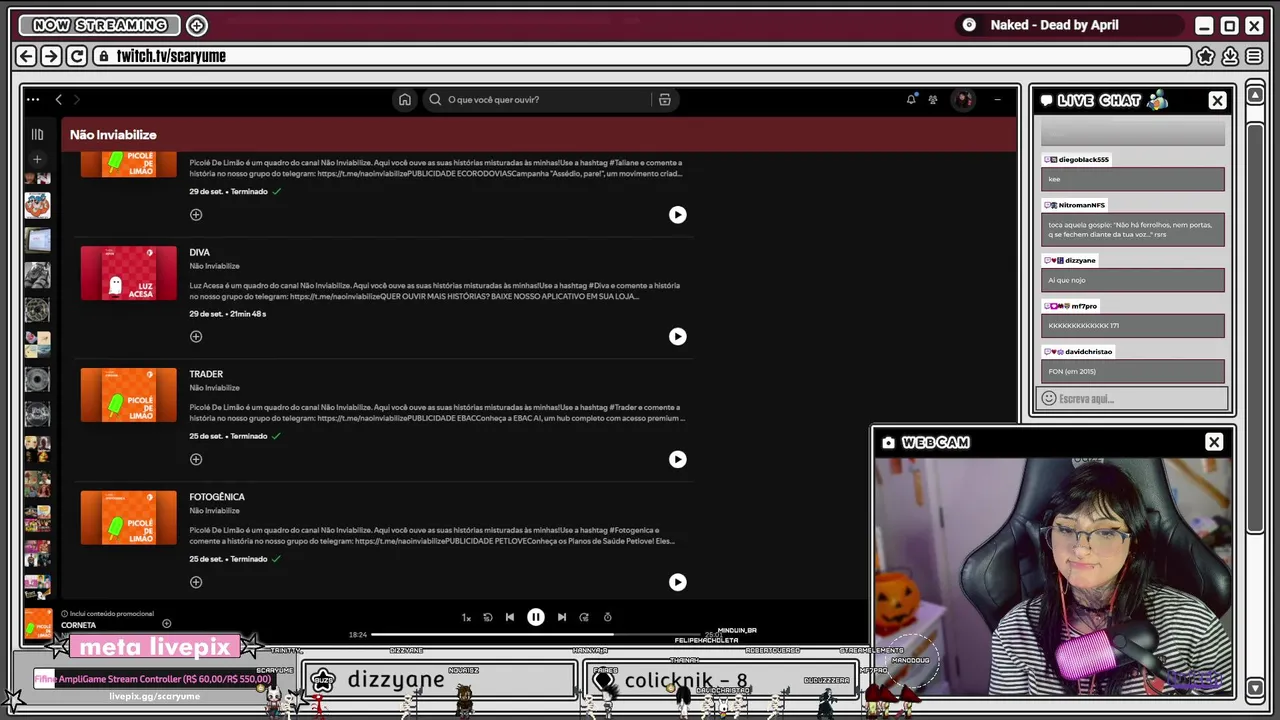Change playback speed 1x
Image resolution: width=1280 pixels, height=720 pixels.
(466, 618)
